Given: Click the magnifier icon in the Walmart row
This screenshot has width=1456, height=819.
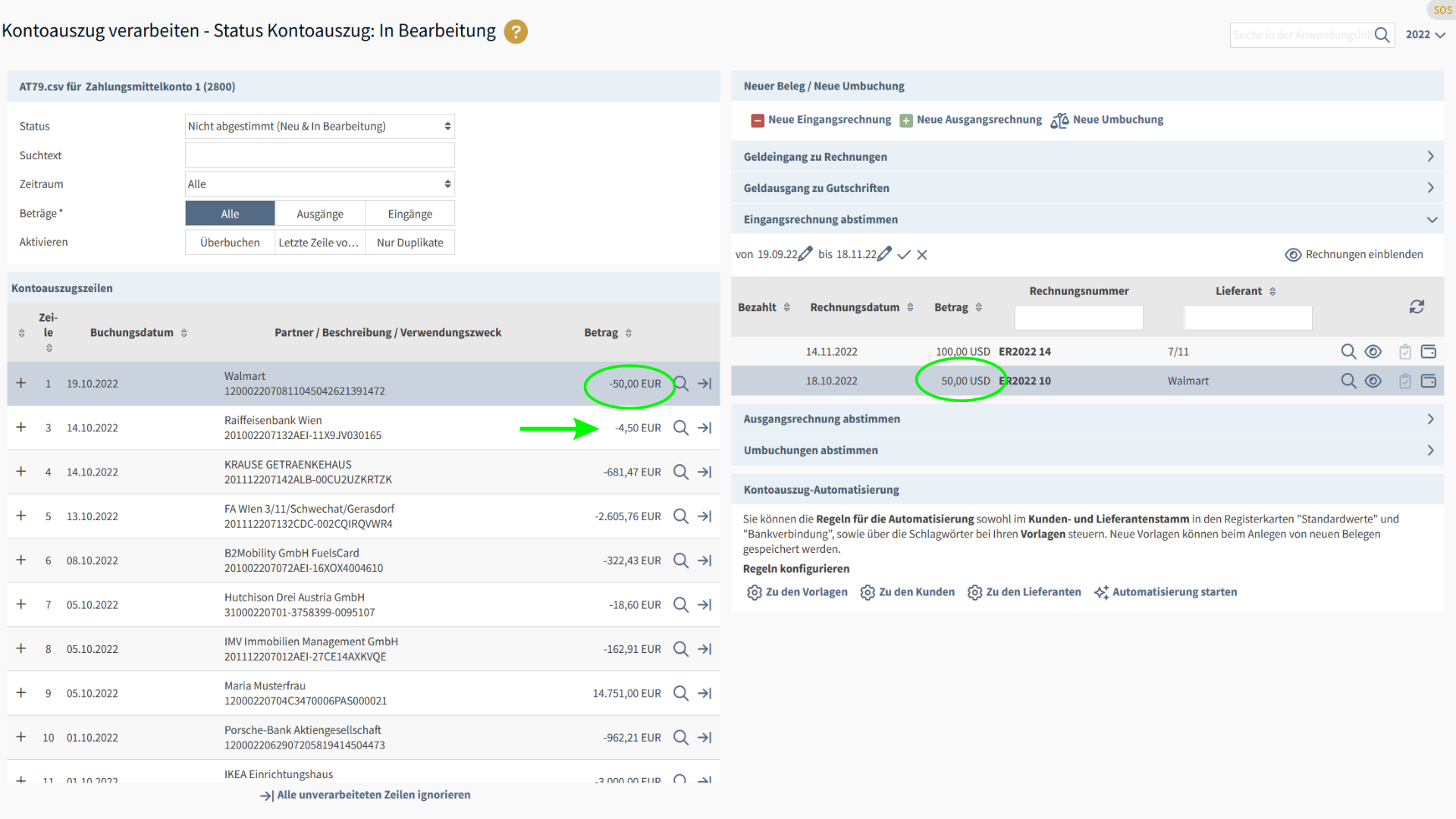Looking at the screenshot, I should (681, 384).
